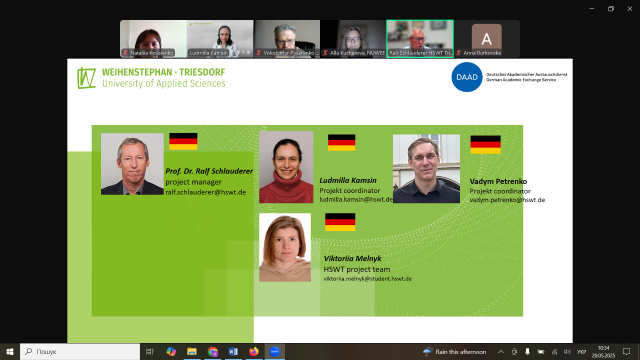The width and height of the screenshot is (640, 360).
Task: Click the microphone icon in system tray
Action: pyautogui.click(x=527, y=351)
